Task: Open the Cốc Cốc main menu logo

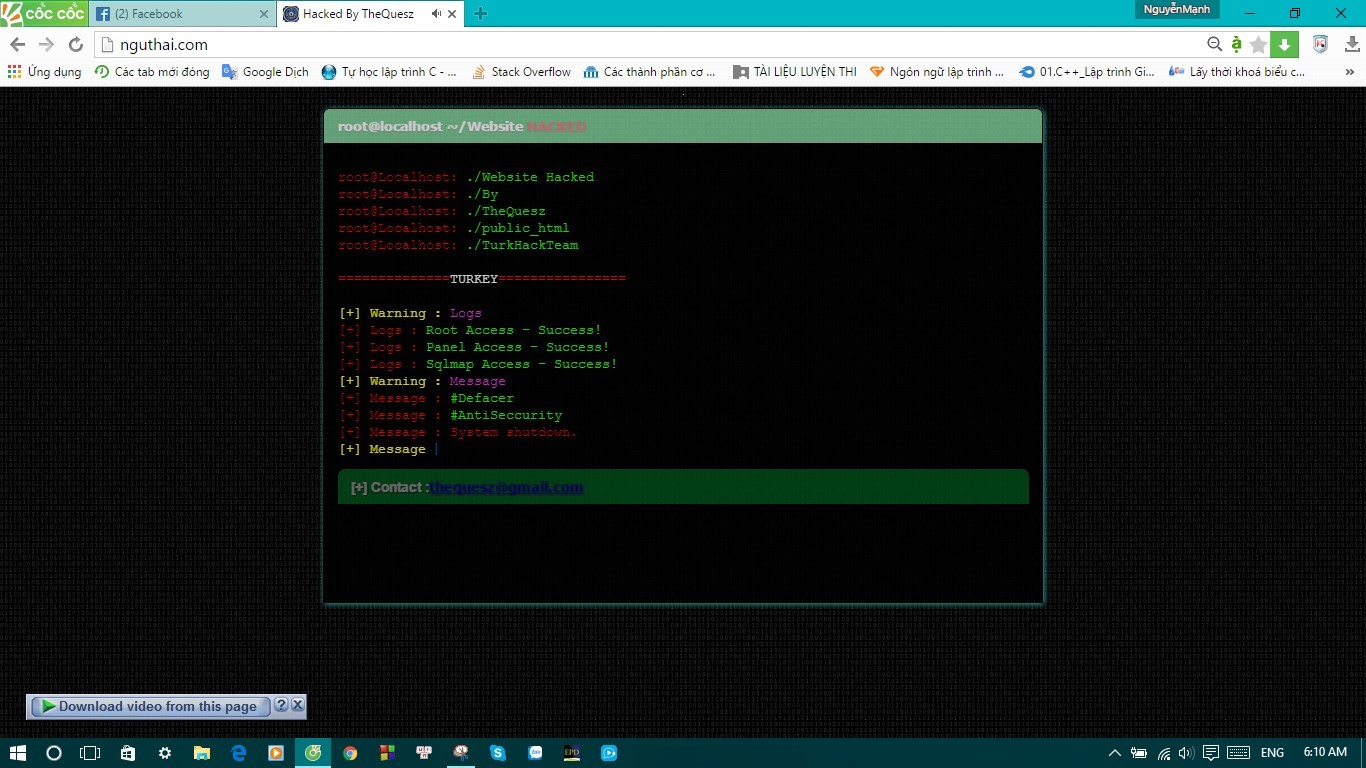Action: click(x=43, y=14)
